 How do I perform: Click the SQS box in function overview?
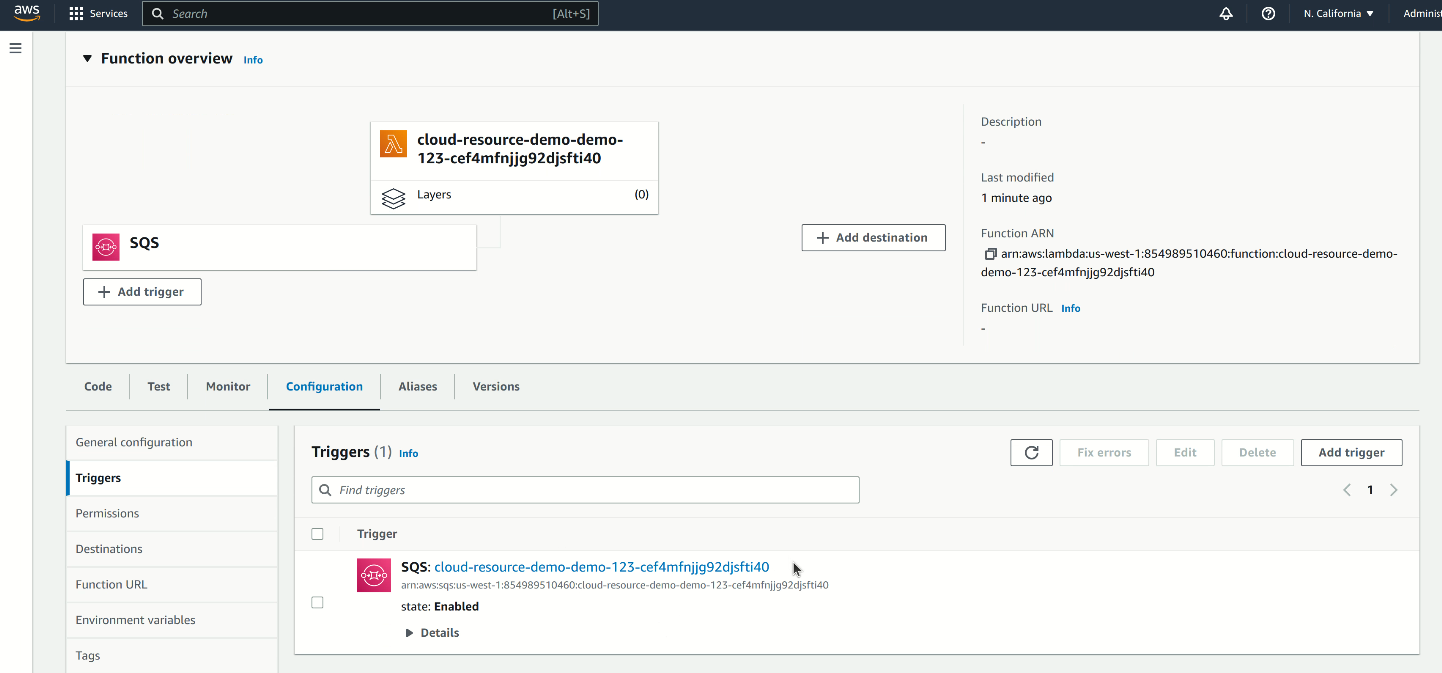click(279, 247)
